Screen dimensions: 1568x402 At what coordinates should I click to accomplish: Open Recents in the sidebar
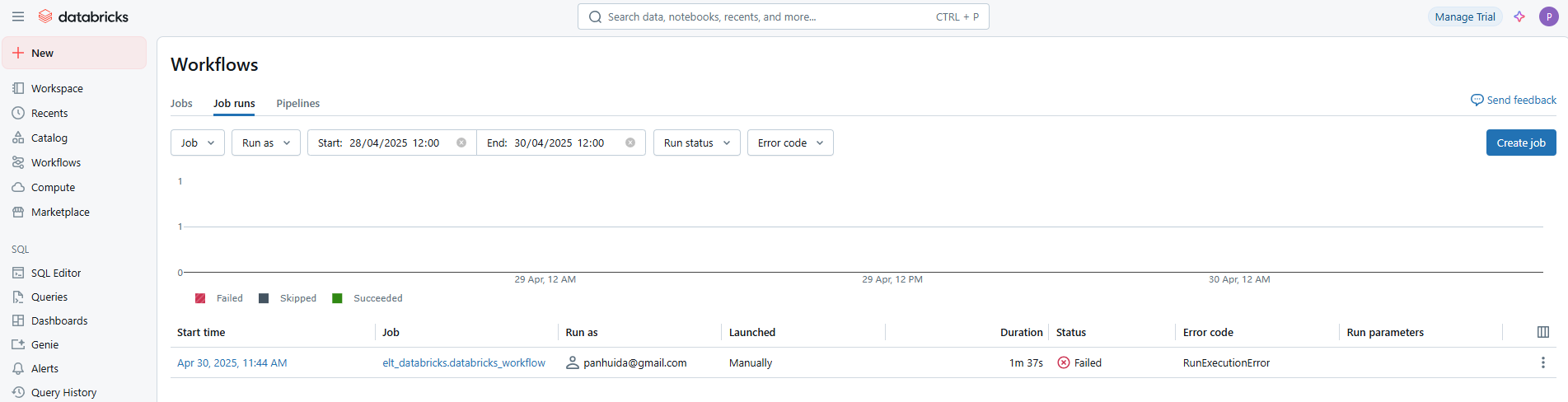tap(49, 113)
